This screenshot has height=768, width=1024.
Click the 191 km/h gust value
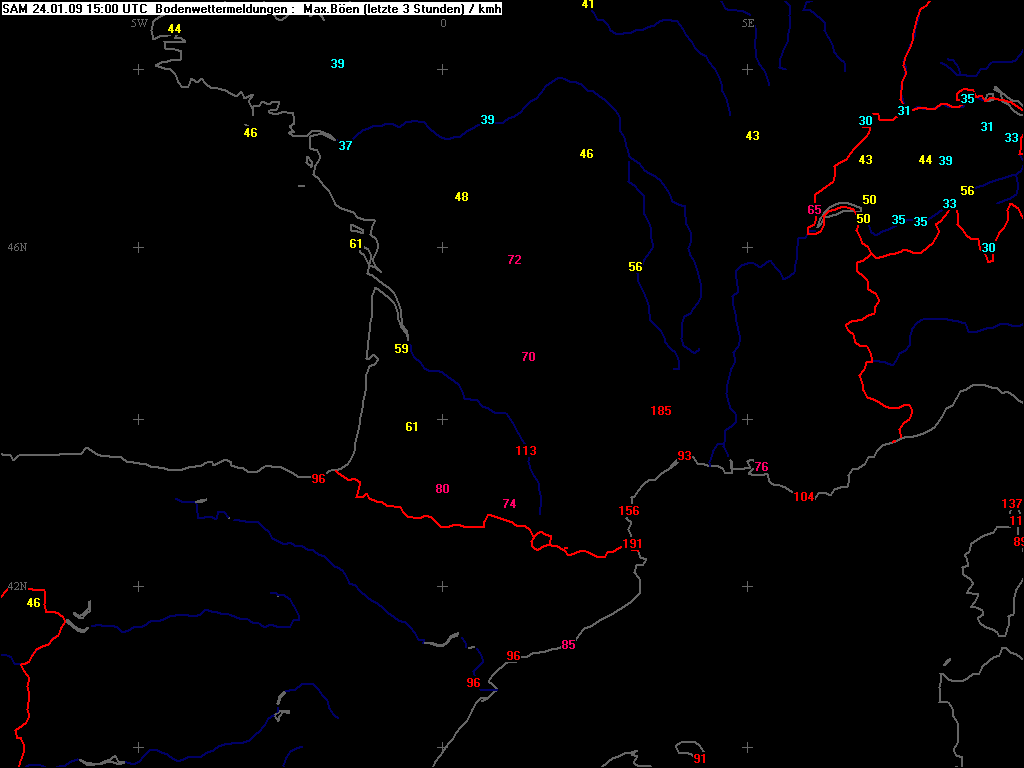tap(632, 544)
